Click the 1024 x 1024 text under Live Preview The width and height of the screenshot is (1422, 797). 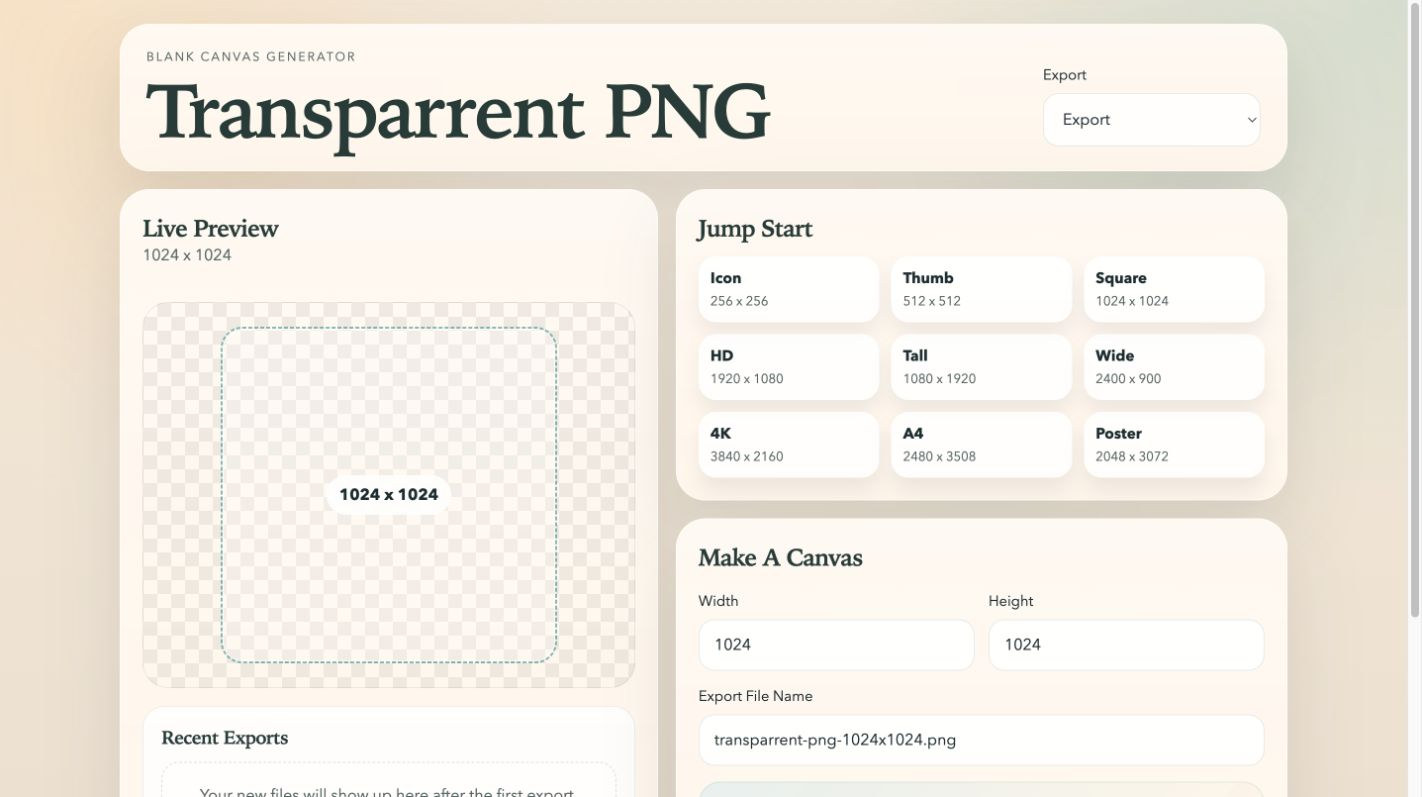coord(187,255)
